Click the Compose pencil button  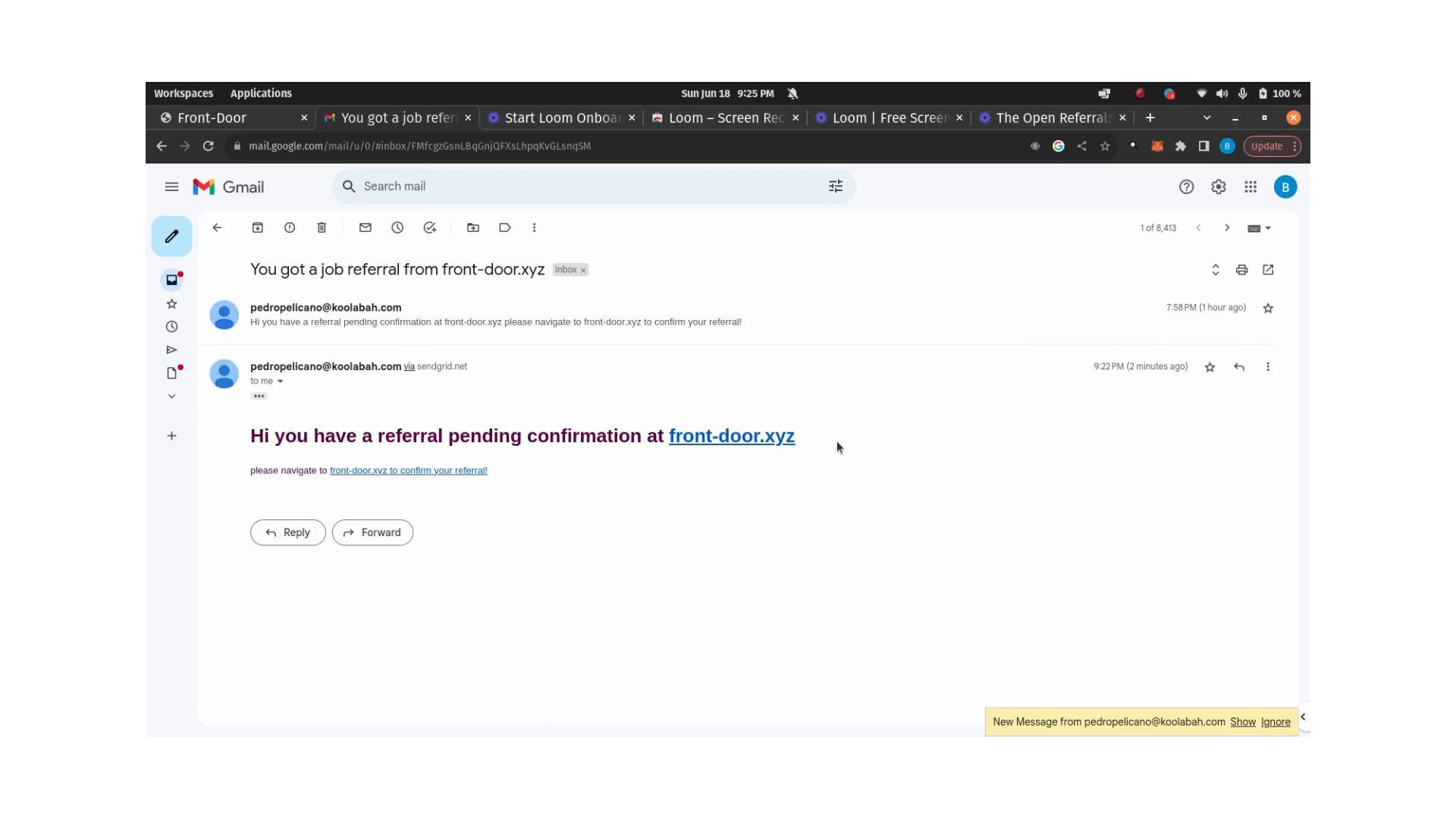[171, 237]
